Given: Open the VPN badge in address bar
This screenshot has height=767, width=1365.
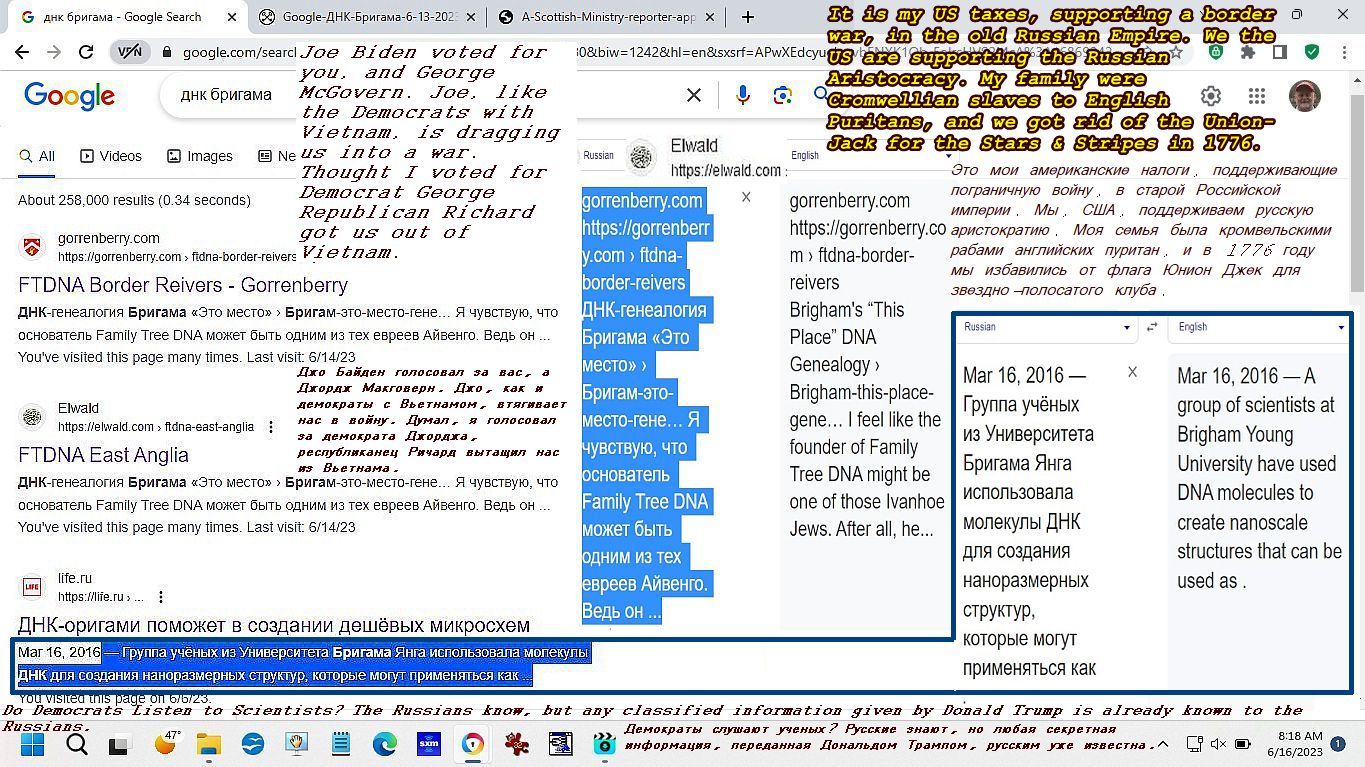Looking at the screenshot, I should point(130,52).
